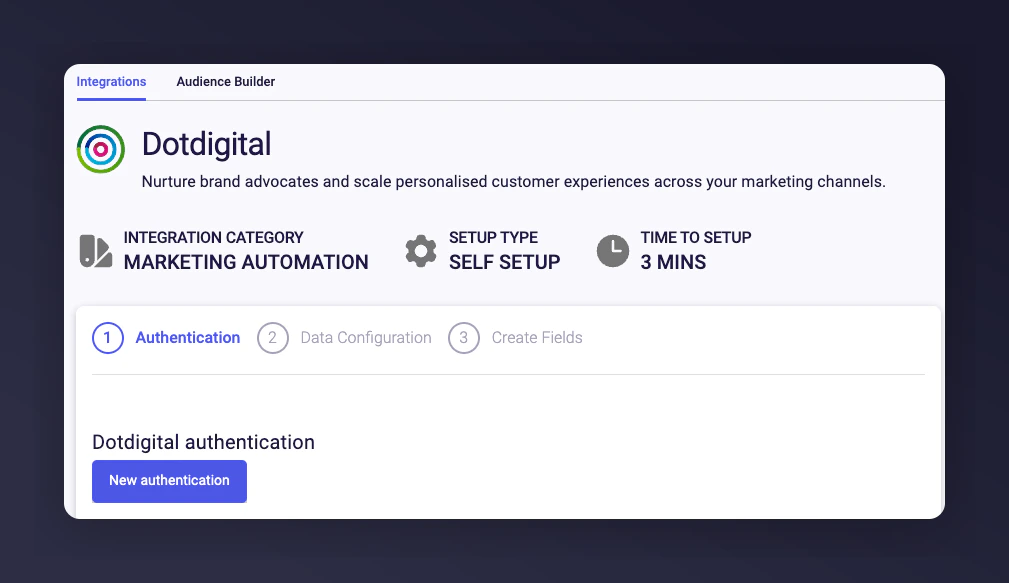
Task: Select step 2 circle for Data Configuration
Action: coord(273,338)
